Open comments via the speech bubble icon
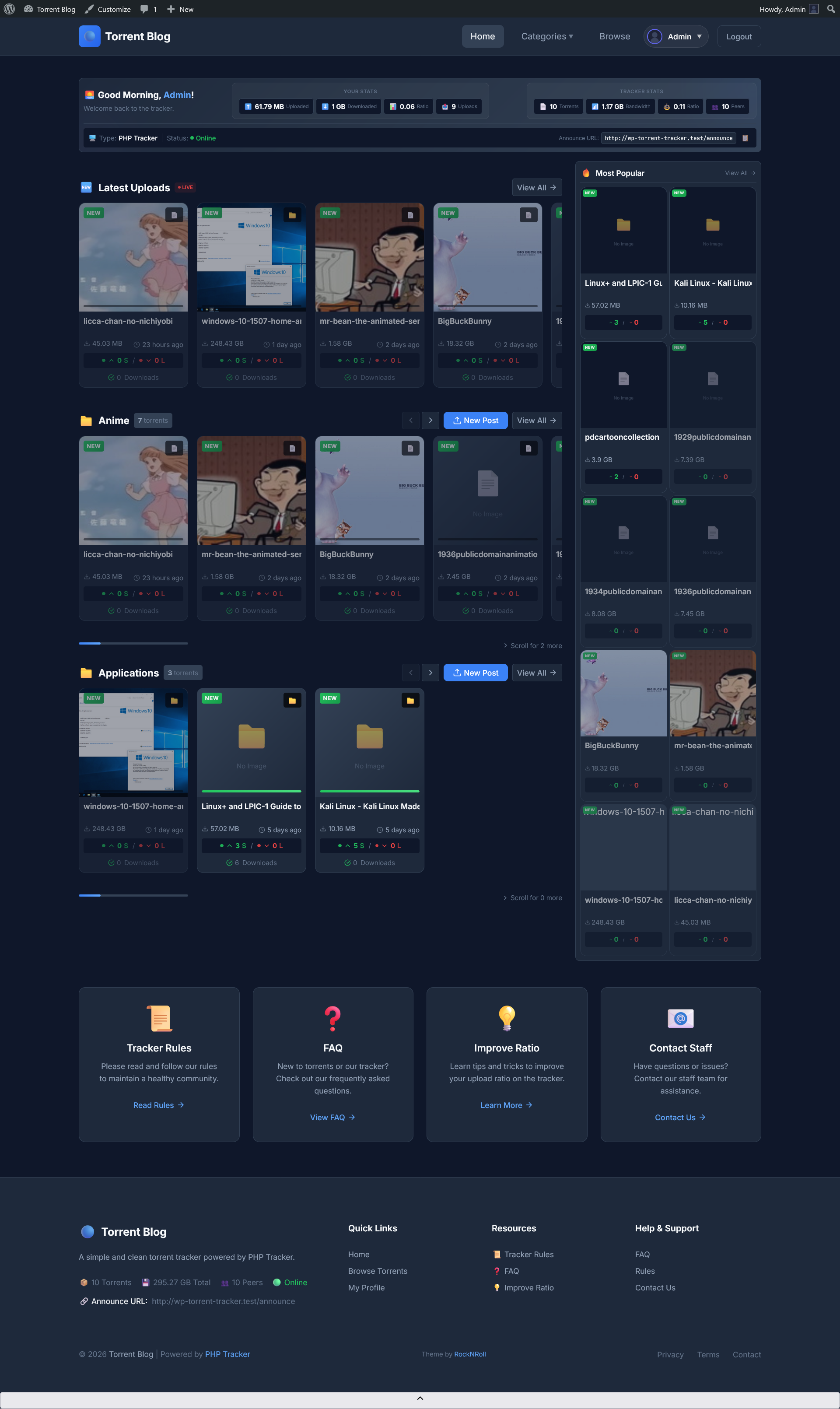Viewport: 840px width, 1409px height. [x=144, y=8]
